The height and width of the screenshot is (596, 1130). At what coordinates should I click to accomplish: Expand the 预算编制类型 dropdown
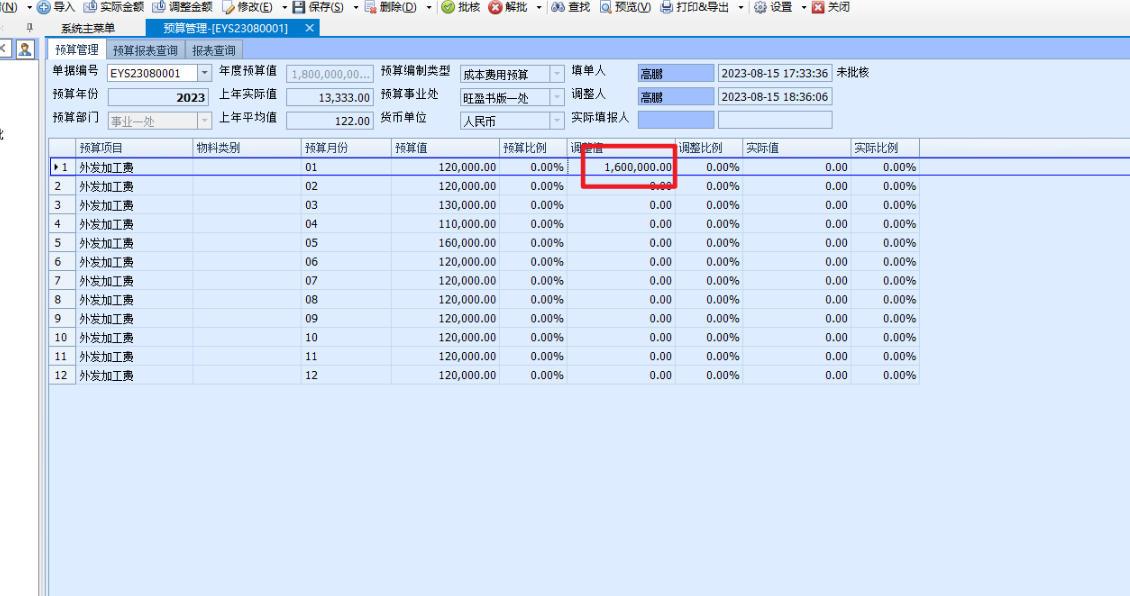[557, 74]
